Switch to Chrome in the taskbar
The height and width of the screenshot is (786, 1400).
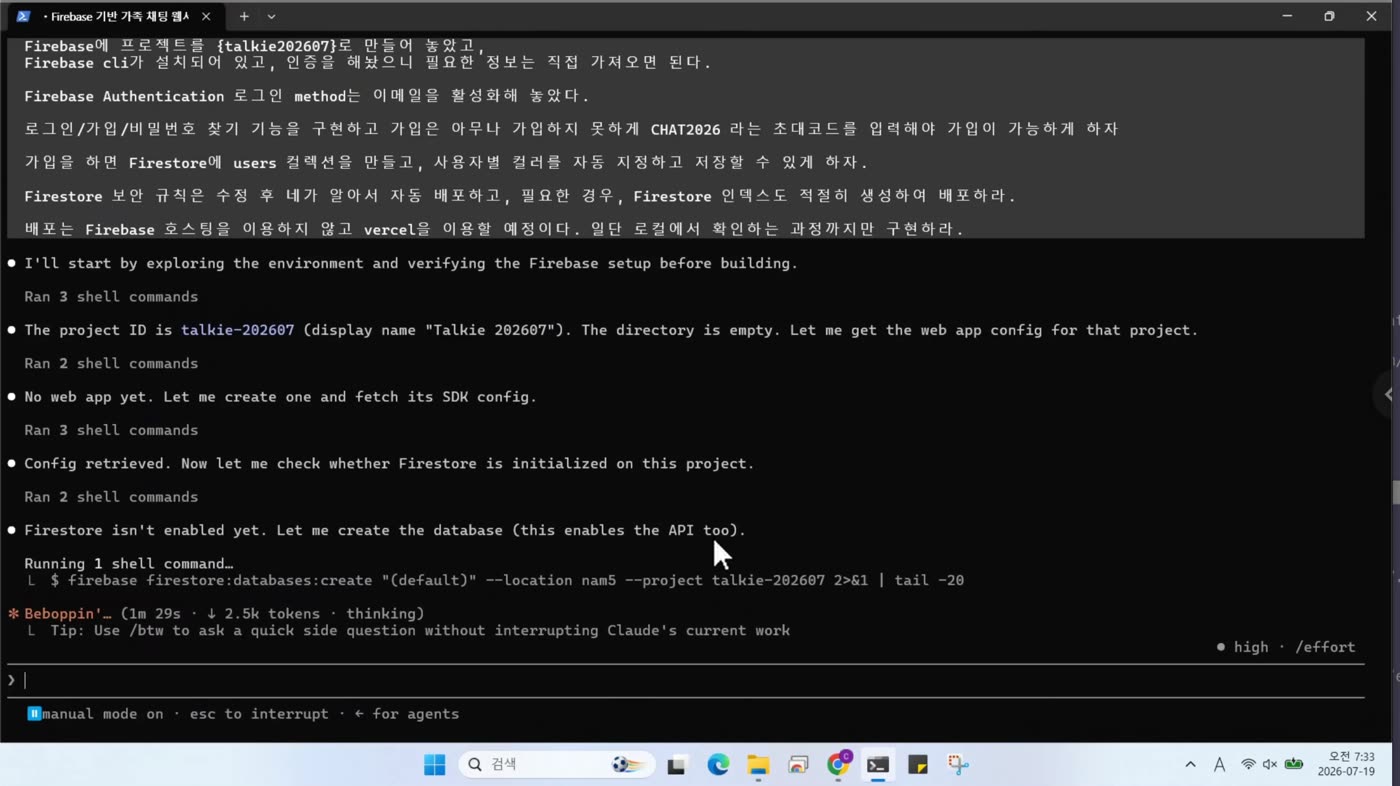[838, 765]
